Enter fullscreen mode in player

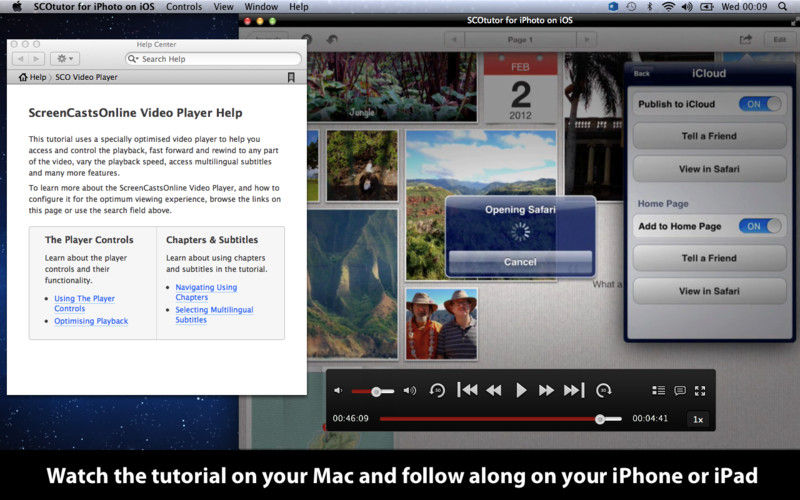click(700, 391)
